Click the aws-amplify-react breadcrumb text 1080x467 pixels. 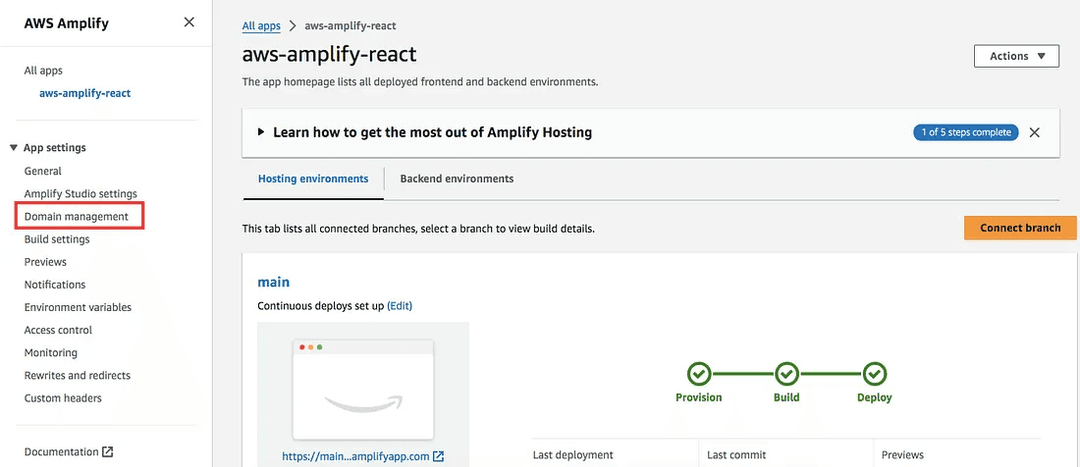[350, 26]
